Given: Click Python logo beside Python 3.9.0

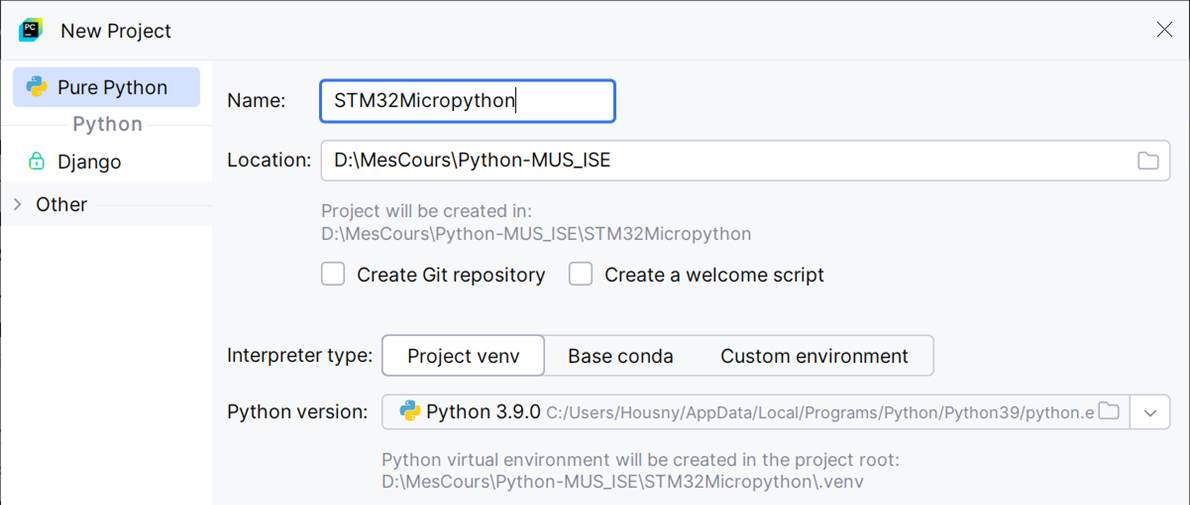Looking at the screenshot, I should click(410, 412).
